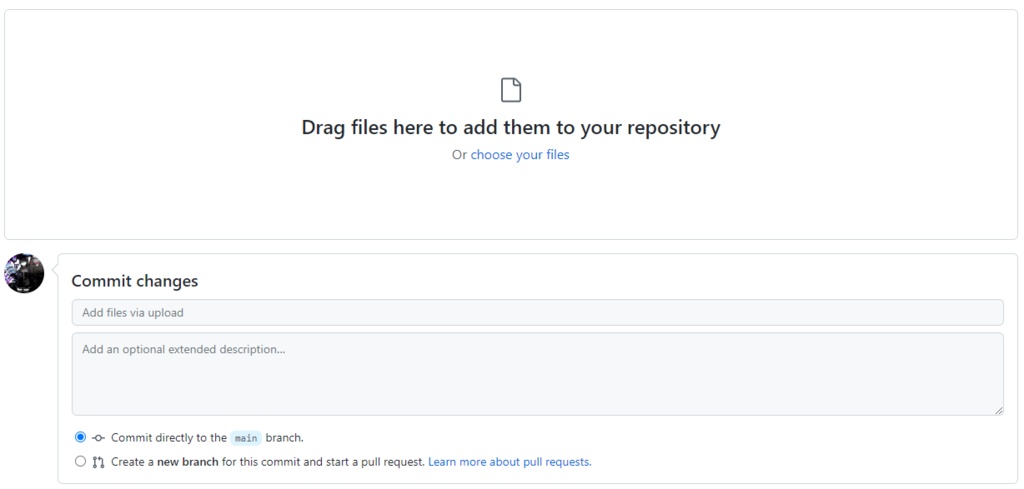Open the user avatar beside Commit changes
This screenshot has height=489, width=1024.
(25, 273)
